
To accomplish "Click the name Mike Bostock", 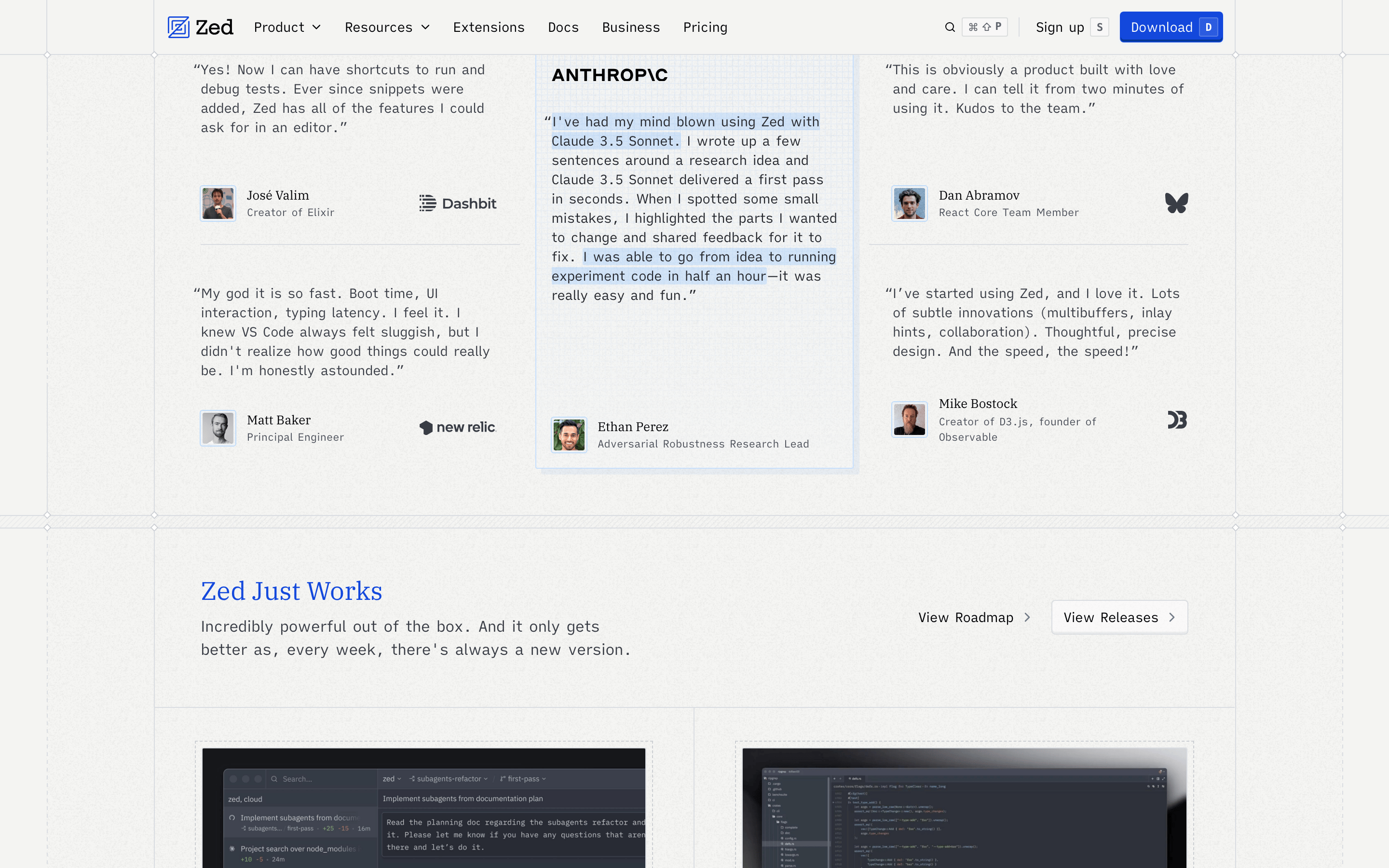I will [978, 404].
